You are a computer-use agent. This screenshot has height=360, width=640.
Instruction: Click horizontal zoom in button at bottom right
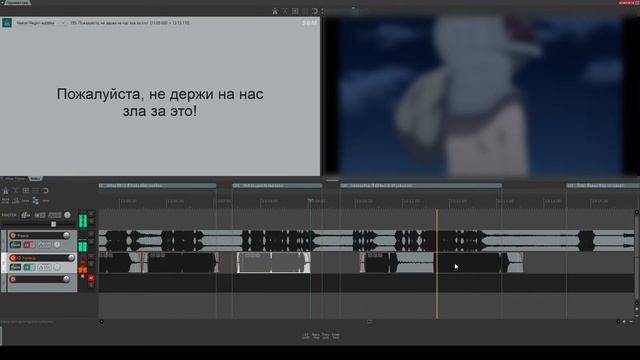point(624,322)
